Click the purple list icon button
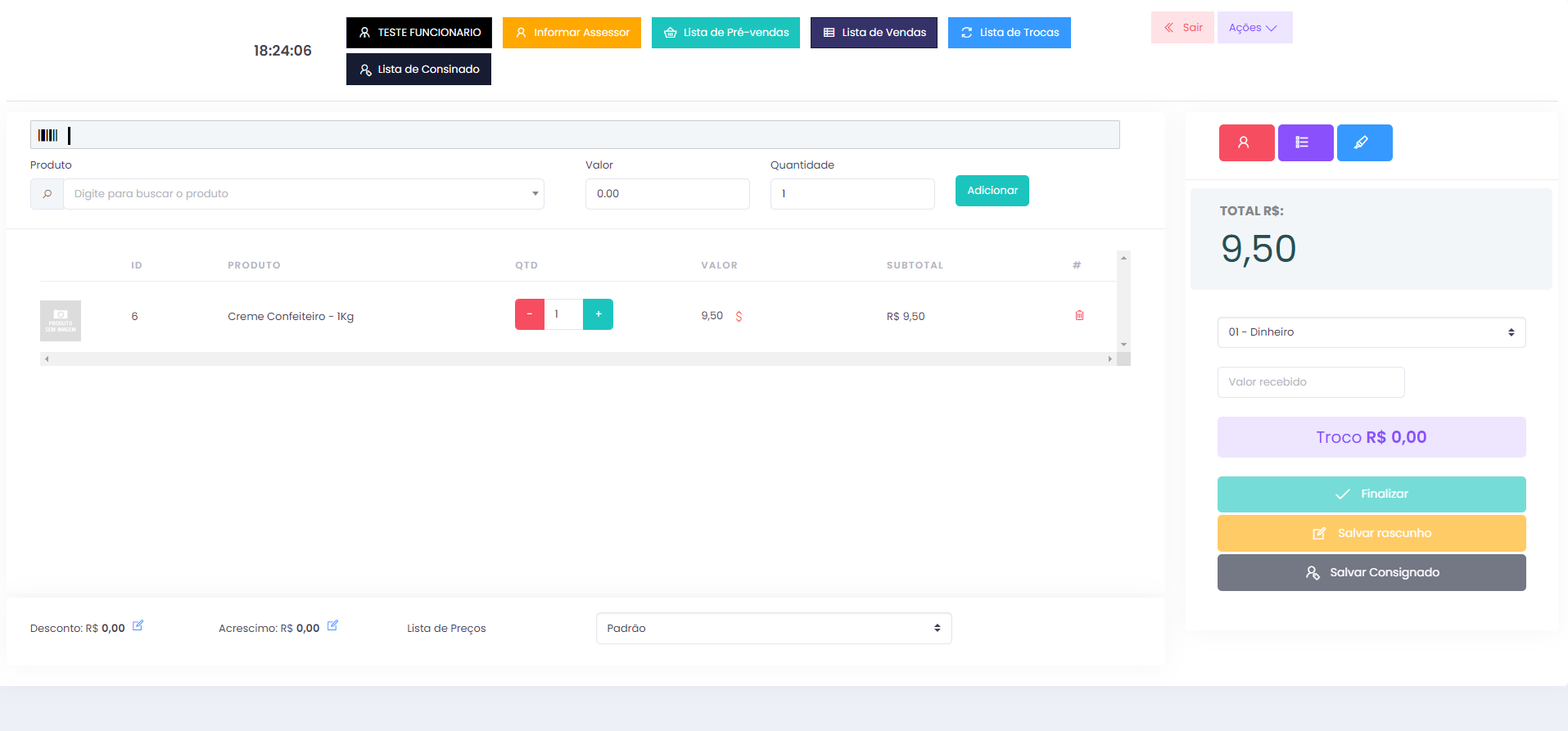This screenshot has width=1568, height=731. (1305, 142)
